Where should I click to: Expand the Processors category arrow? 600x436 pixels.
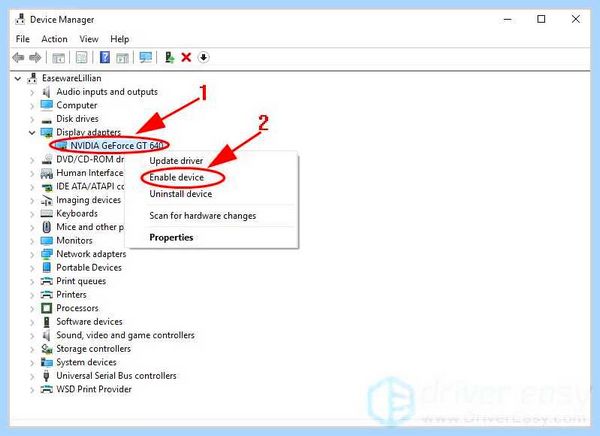pyautogui.click(x=32, y=309)
